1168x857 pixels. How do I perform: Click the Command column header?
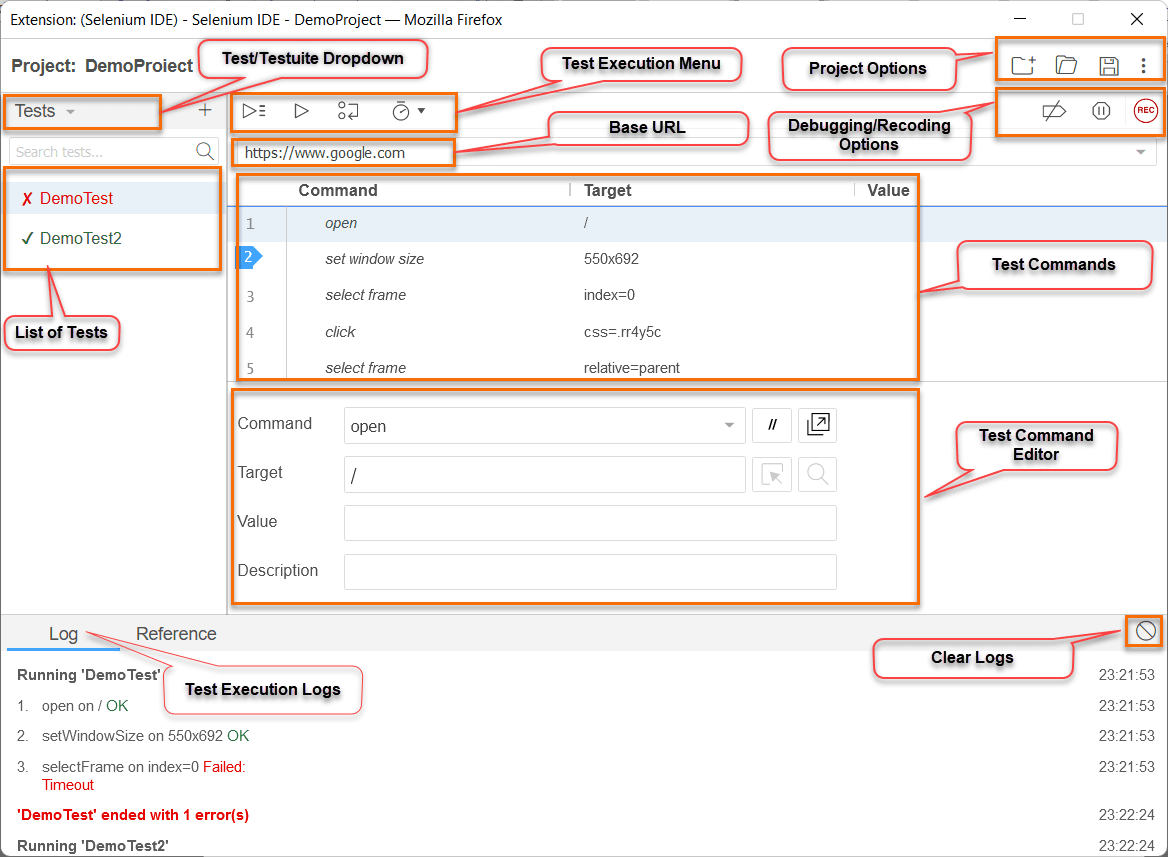click(x=338, y=191)
